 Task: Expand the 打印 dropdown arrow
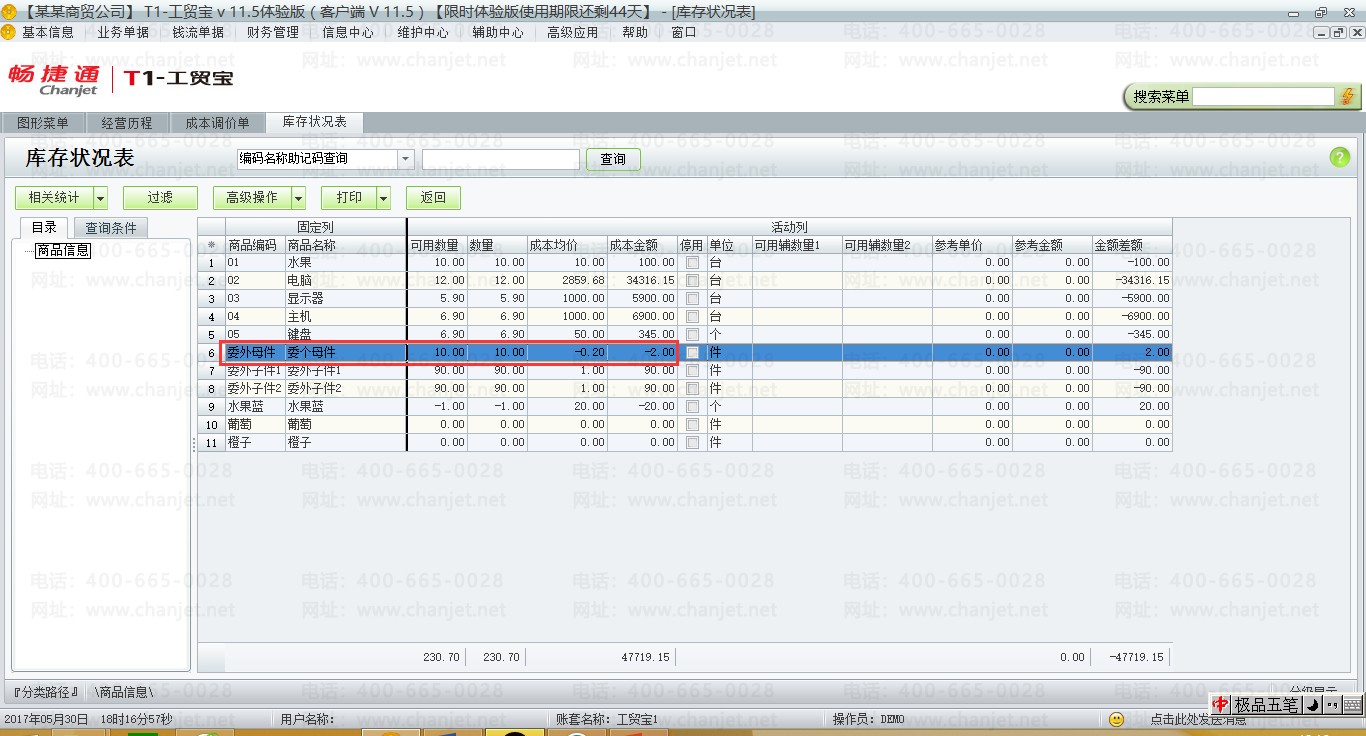coord(383,198)
